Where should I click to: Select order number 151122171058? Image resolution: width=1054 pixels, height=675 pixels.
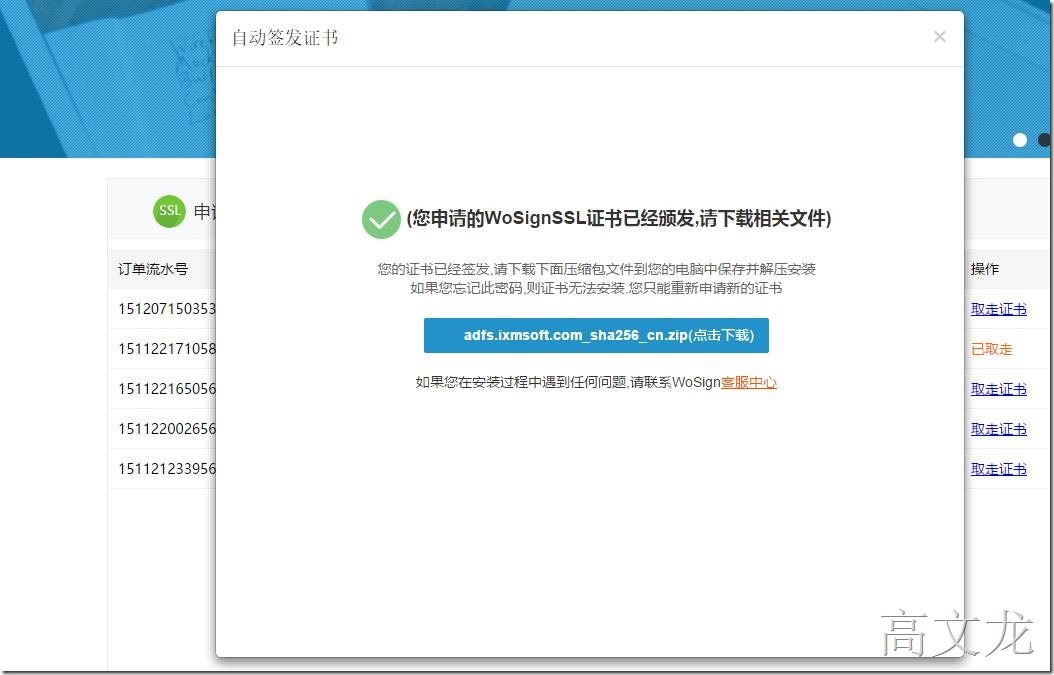(167, 349)
